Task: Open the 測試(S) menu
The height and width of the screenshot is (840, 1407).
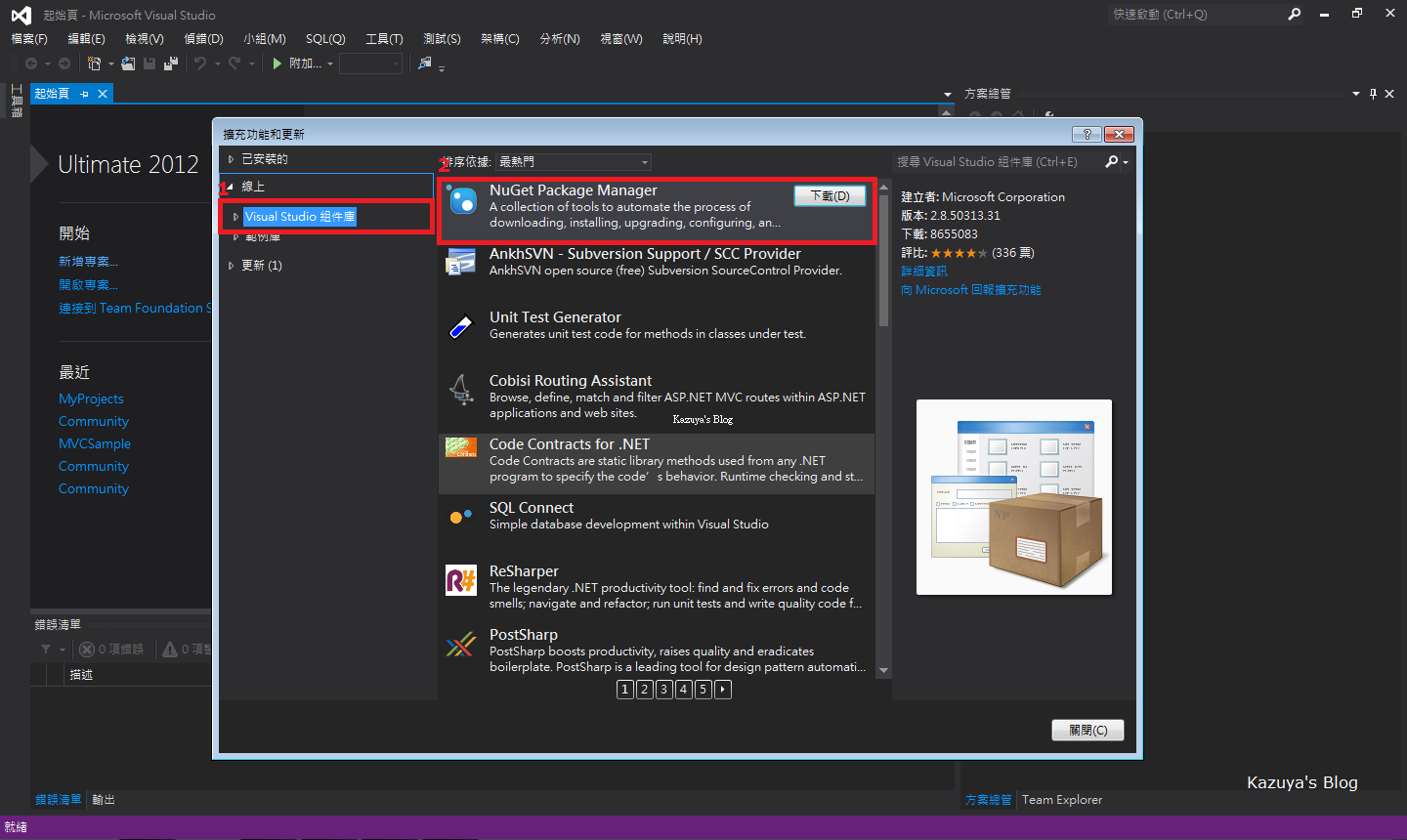Action: click(442, 39)
